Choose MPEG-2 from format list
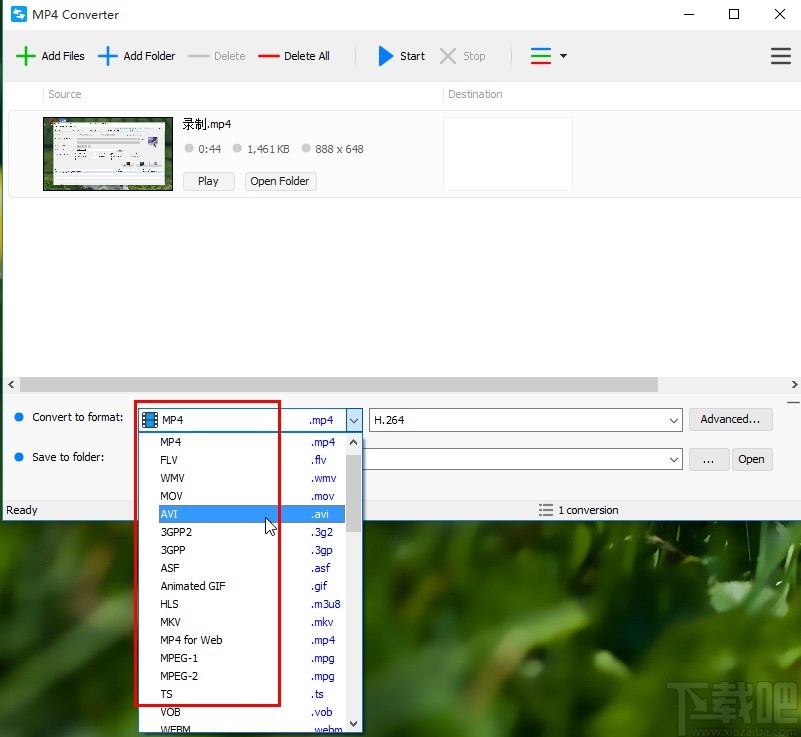This screenshot has height=737, width=801. coord(252,676)
